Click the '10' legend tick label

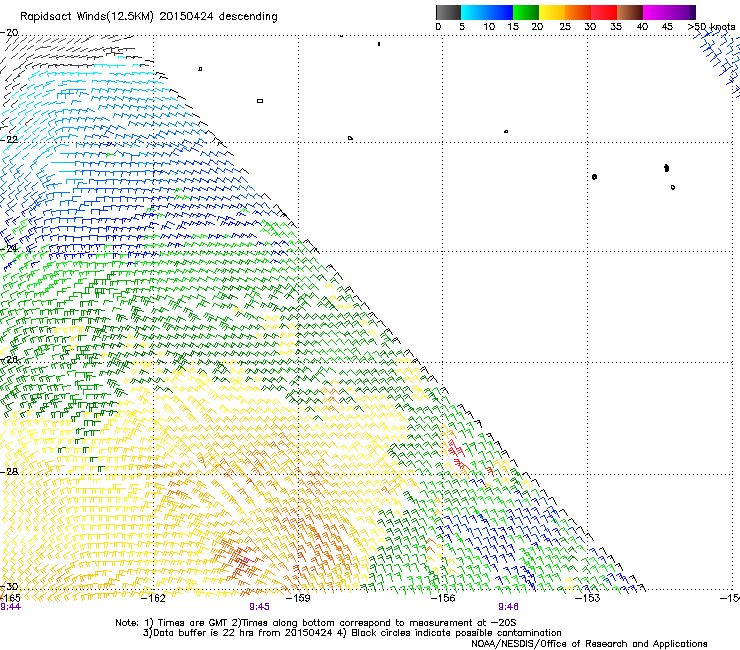click(x=489, y=27)
